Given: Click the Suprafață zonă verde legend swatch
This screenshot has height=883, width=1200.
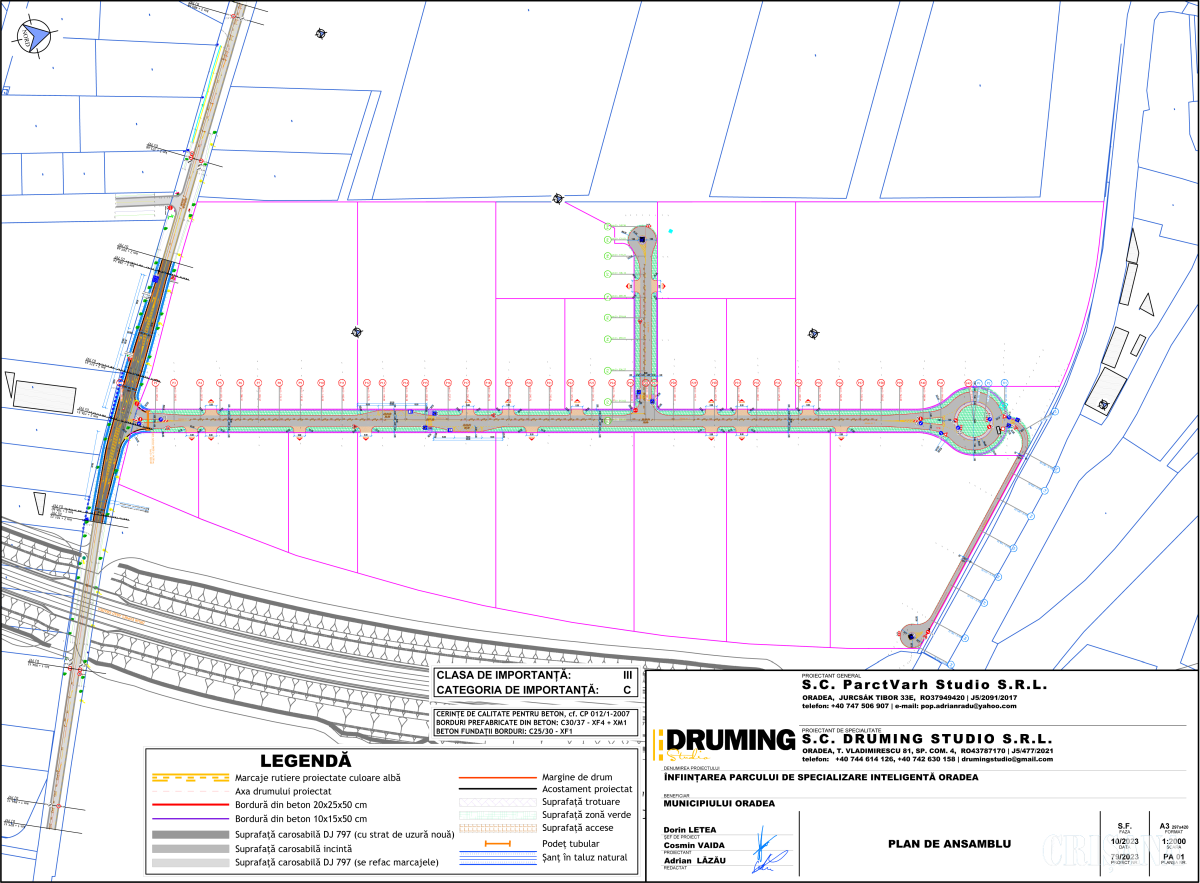Looking at the screenshot, I should coord(497,815).
